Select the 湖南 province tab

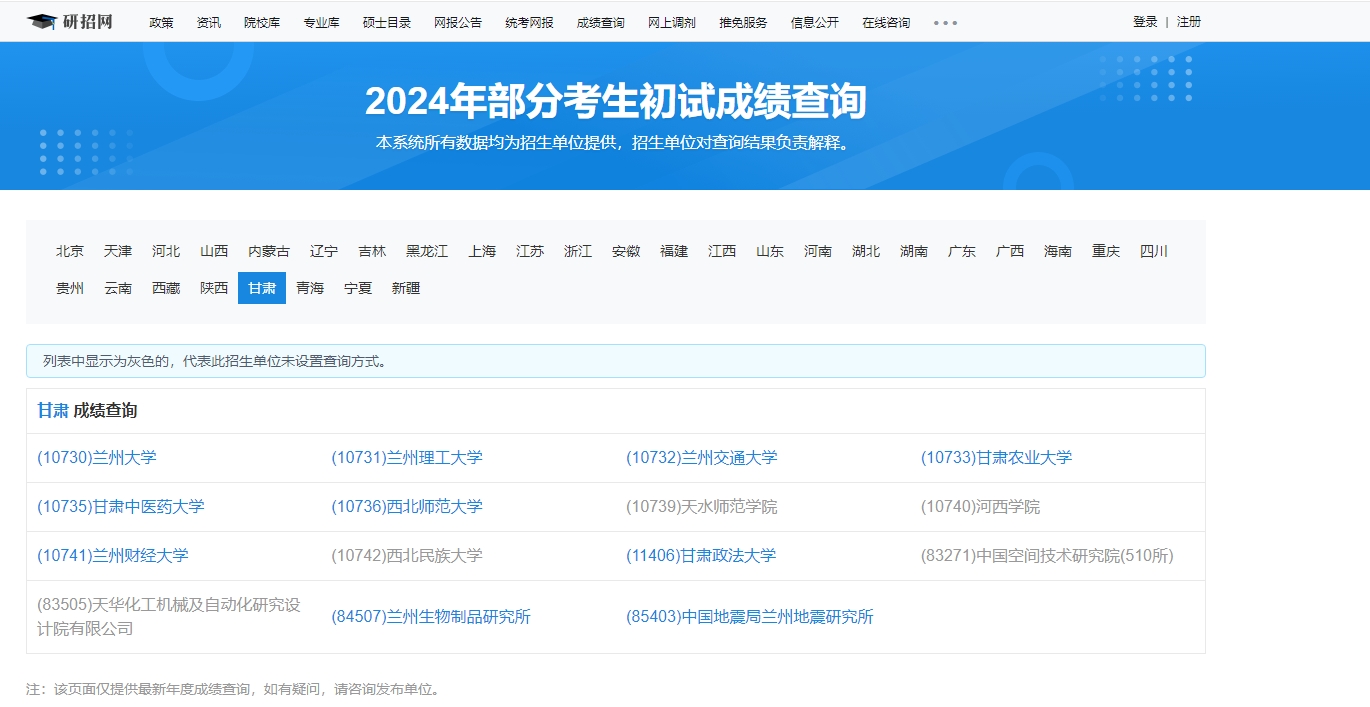pyautogui.click(x=914, y=251)
